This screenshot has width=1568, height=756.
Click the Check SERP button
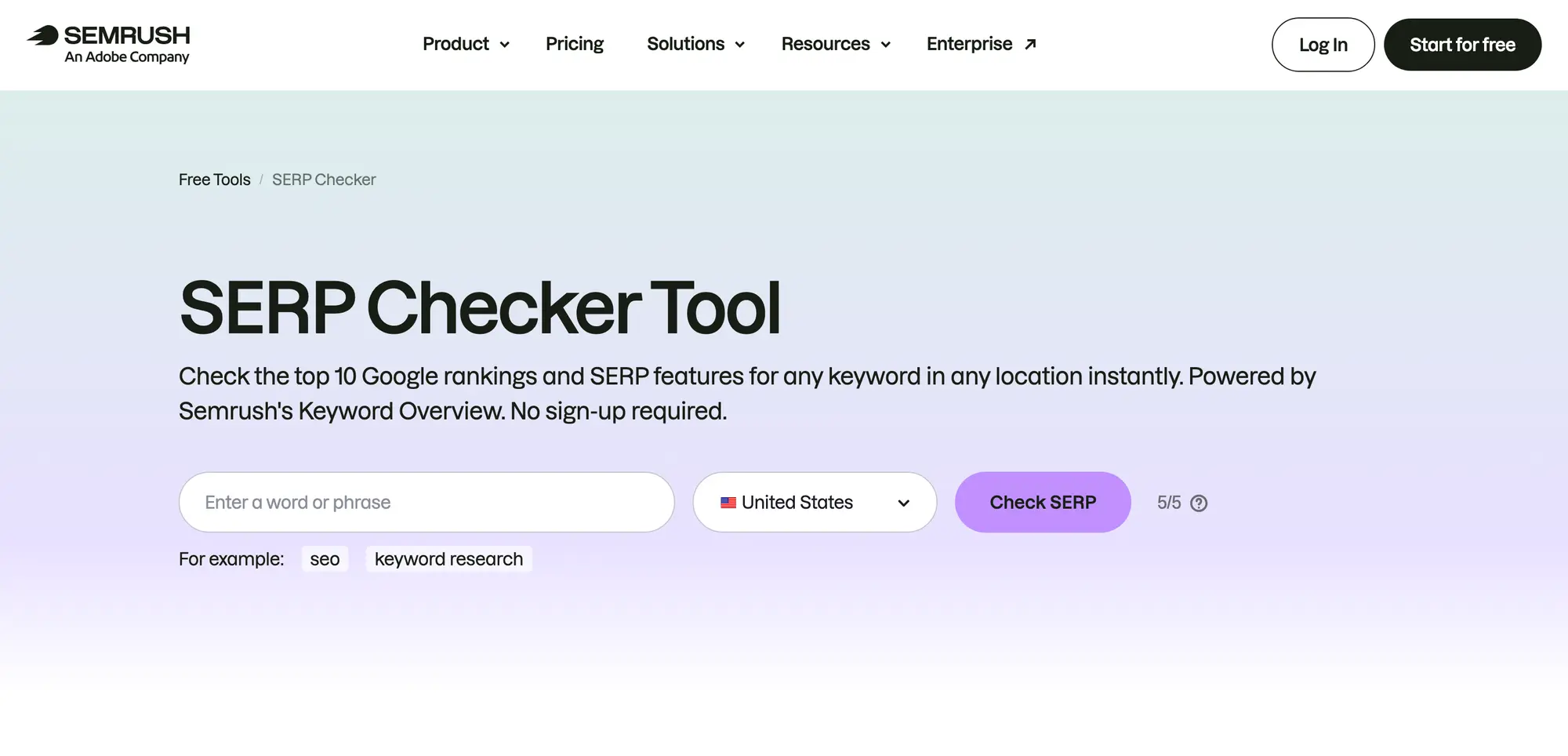click(1043, 502)
